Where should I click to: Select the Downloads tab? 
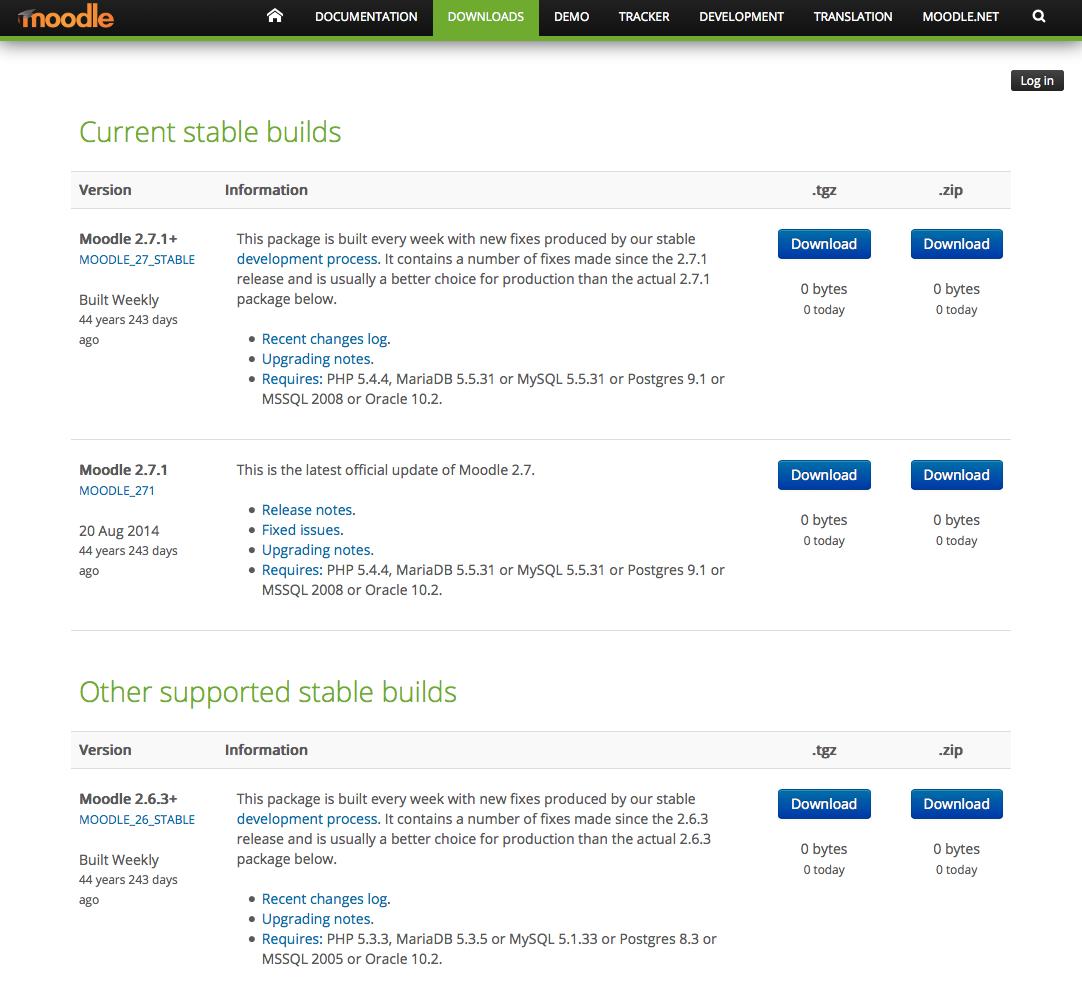point(486,17)
